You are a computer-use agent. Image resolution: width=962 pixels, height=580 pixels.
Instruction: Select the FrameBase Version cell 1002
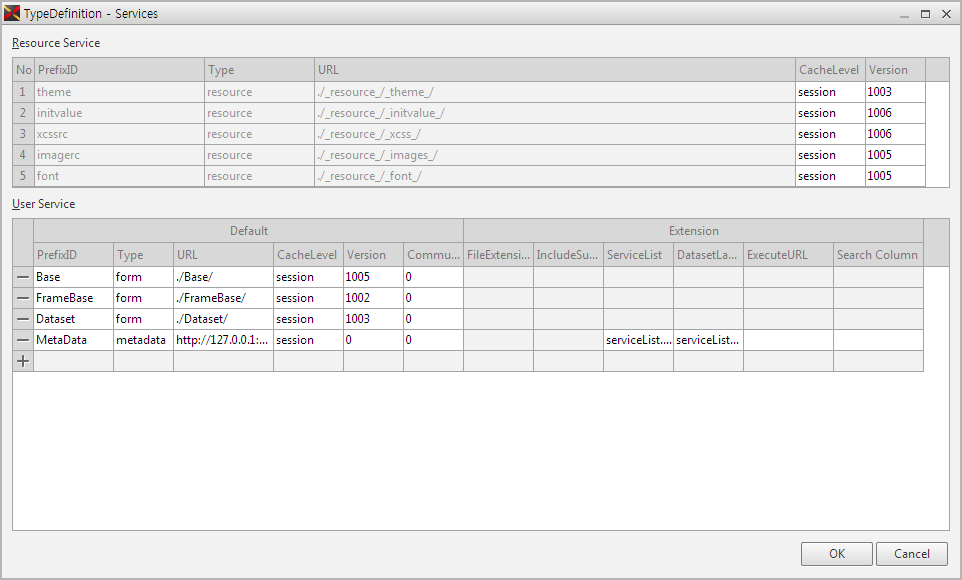(373, 298)
